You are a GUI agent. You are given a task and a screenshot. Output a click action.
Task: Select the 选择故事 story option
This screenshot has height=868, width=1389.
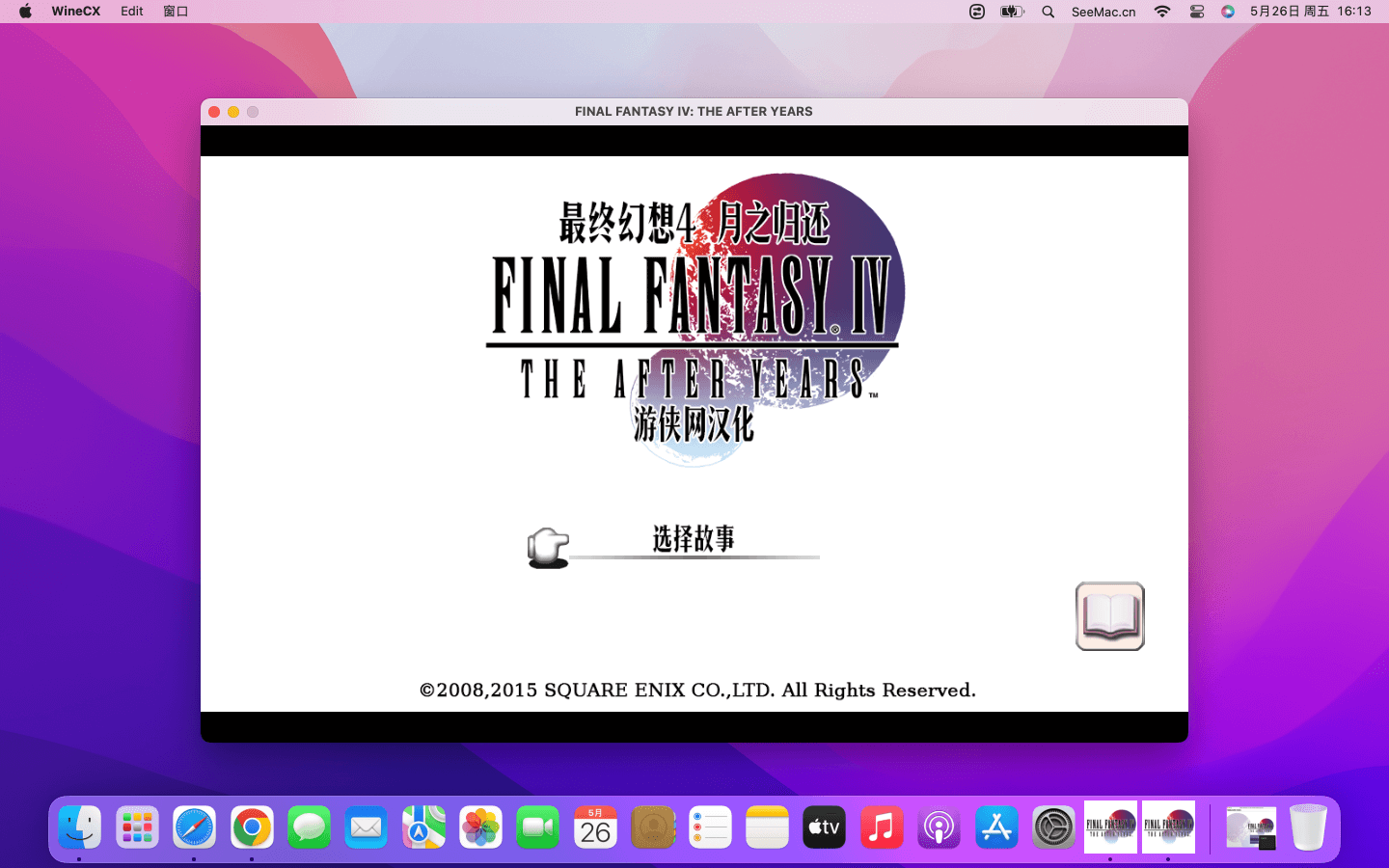point(694,538)
